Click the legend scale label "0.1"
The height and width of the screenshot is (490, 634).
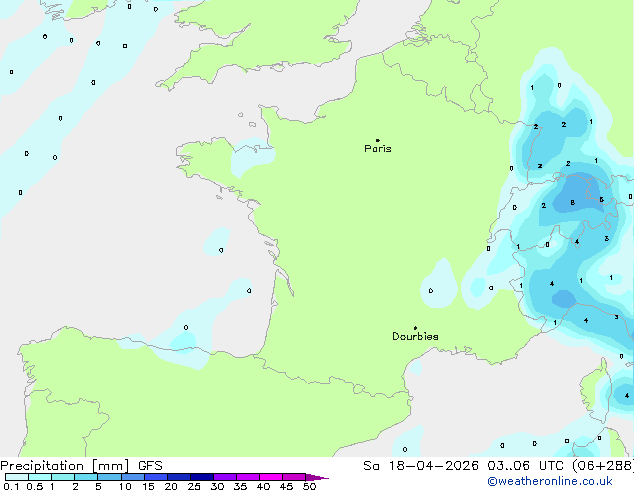tap(11, 486)
